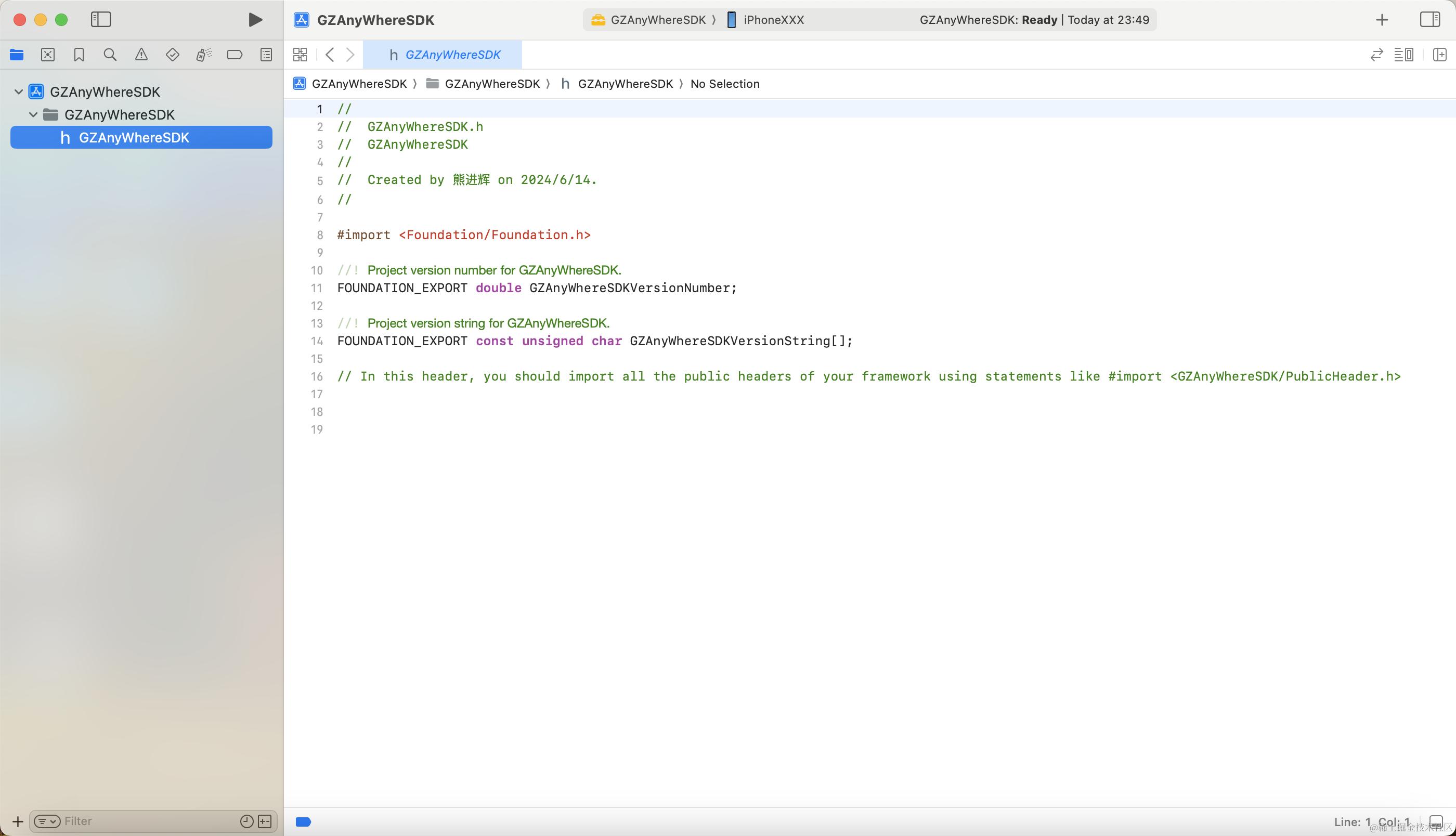
Task: Open the Bookmark navigator icon
Action: pos(79,55)
